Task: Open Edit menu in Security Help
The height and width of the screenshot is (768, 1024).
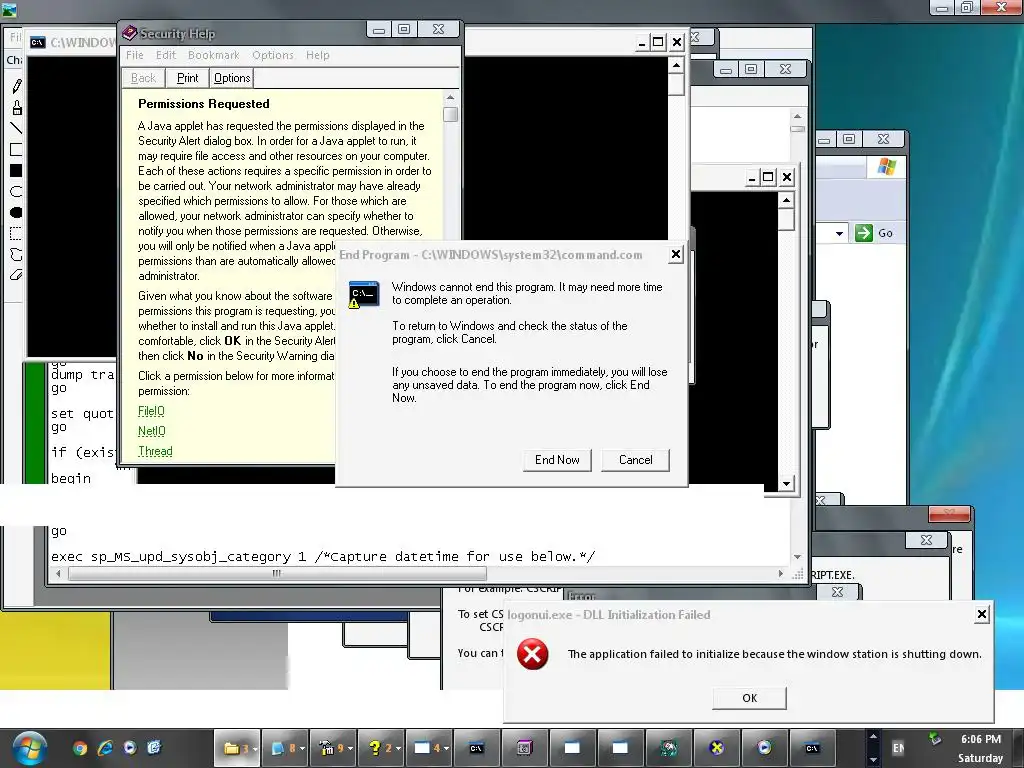Action: click(165, 55)
